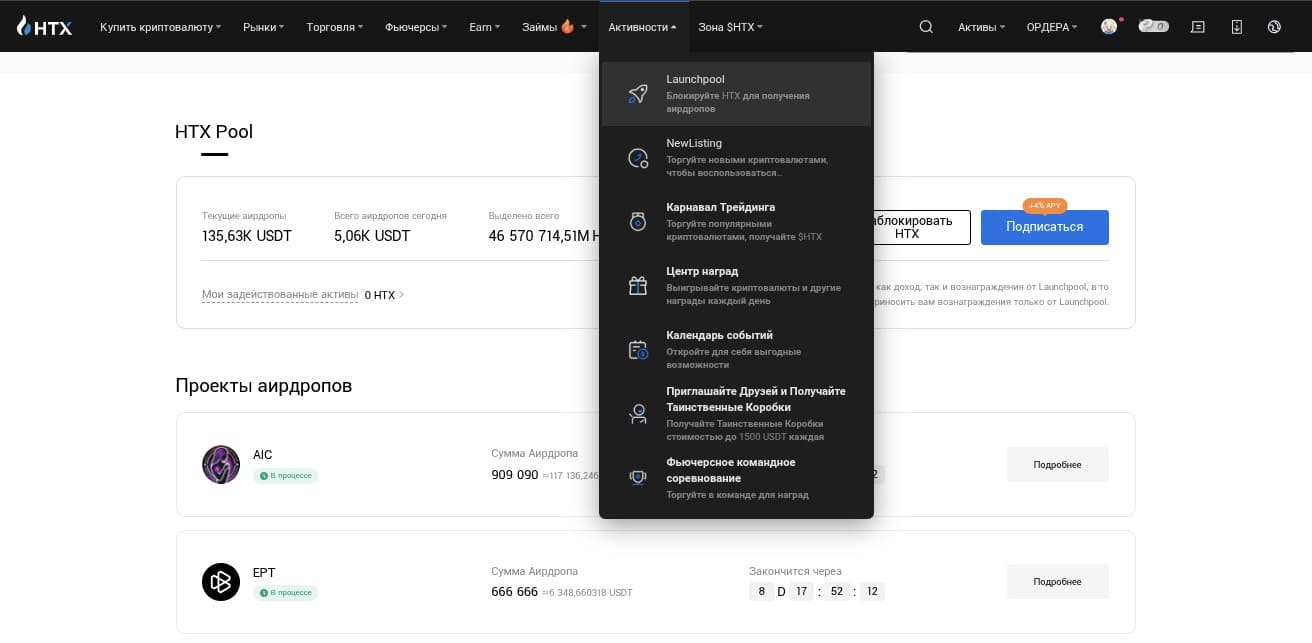Click EPT В процессе status badge
1312x643 pixels.
(x=285, y=593)
